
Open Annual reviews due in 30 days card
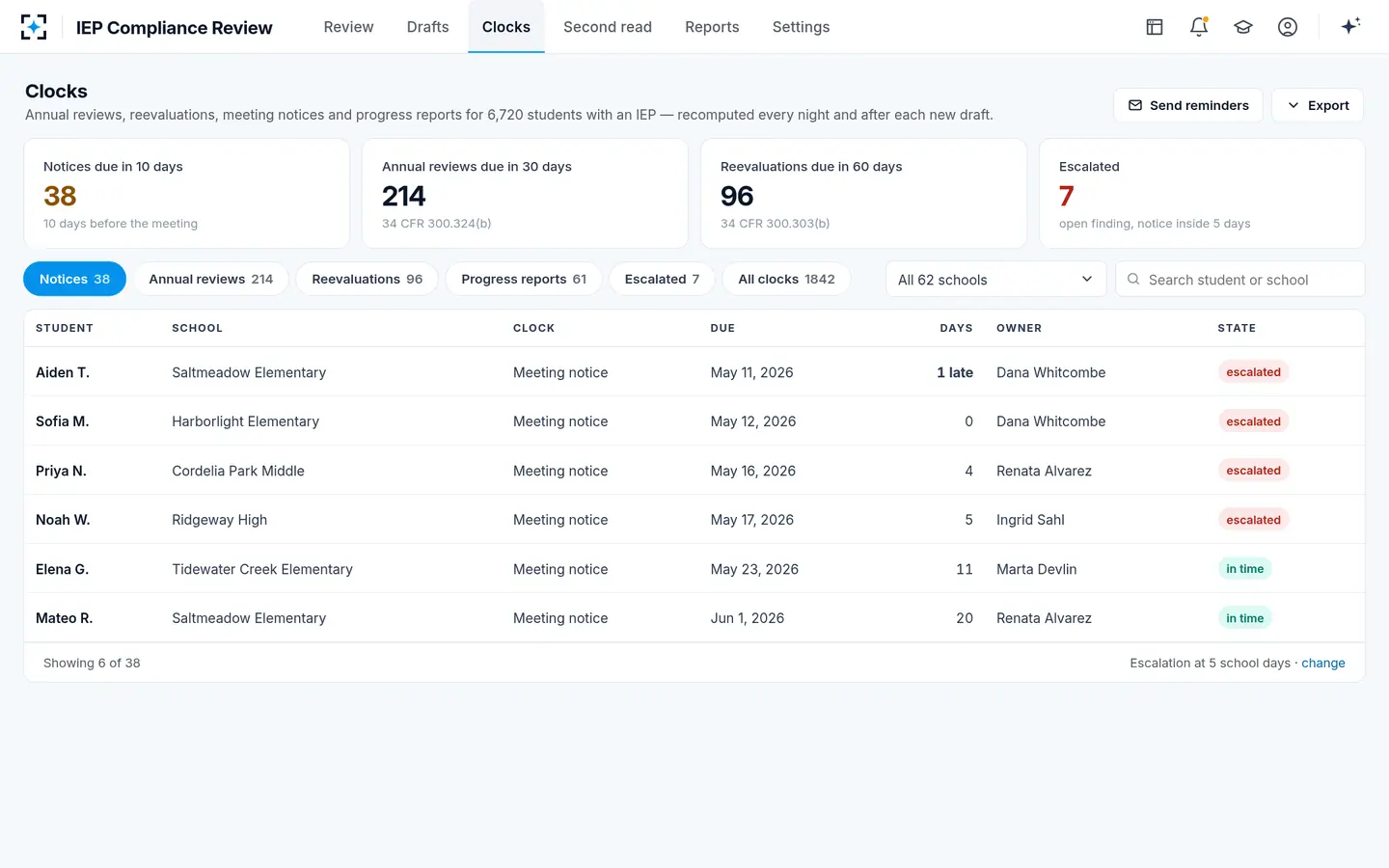point(525,194)
